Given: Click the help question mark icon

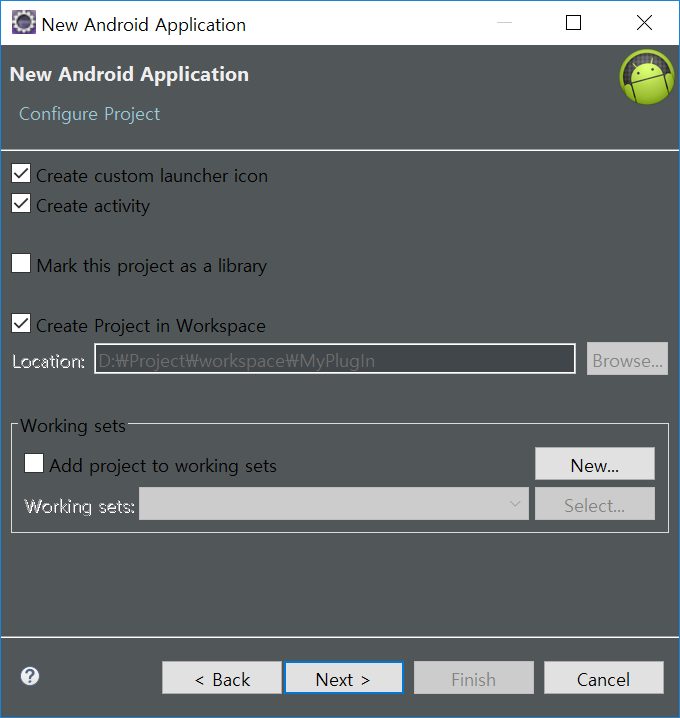Looking at the screenshot, I should click(x=30, y=676).
